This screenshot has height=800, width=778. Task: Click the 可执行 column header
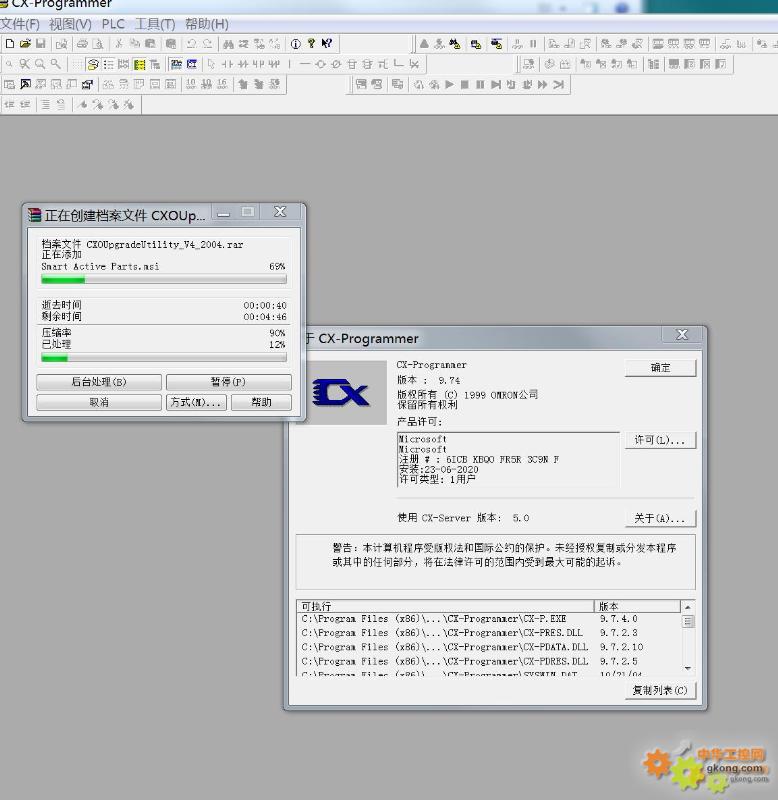(x=446, y=606)
